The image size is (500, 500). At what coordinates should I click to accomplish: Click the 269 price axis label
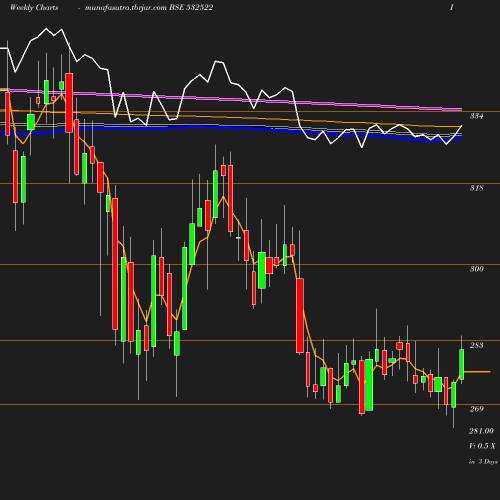coord(476,409)
